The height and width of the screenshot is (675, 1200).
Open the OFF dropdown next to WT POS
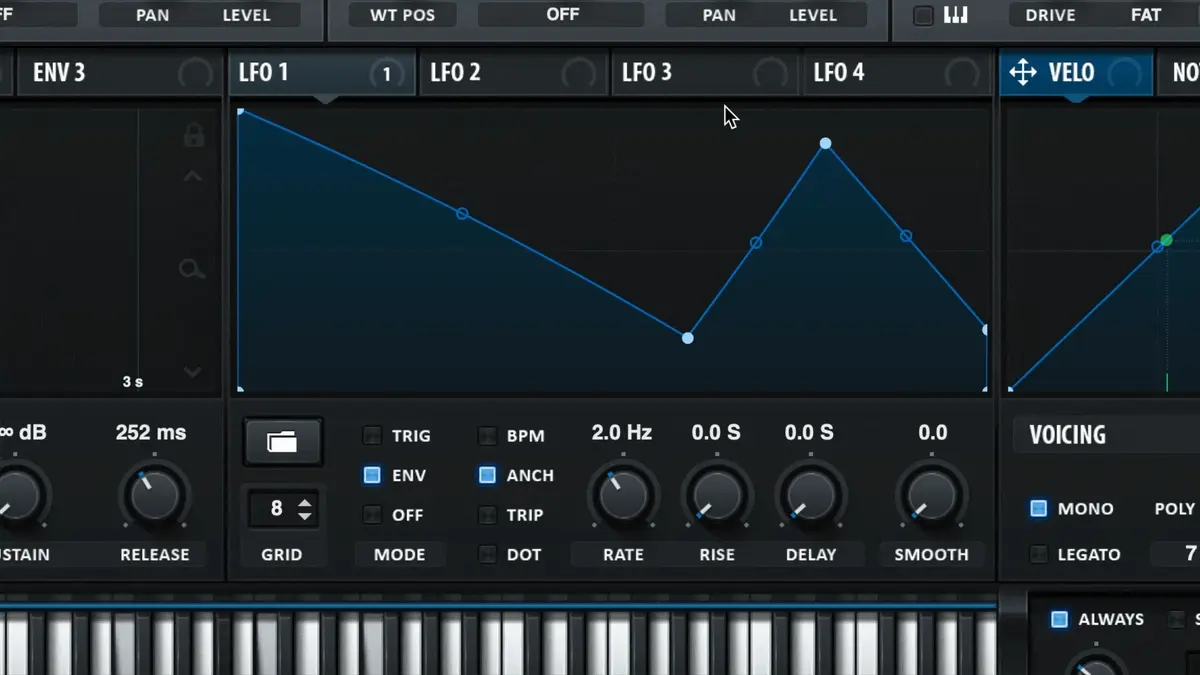562,14
